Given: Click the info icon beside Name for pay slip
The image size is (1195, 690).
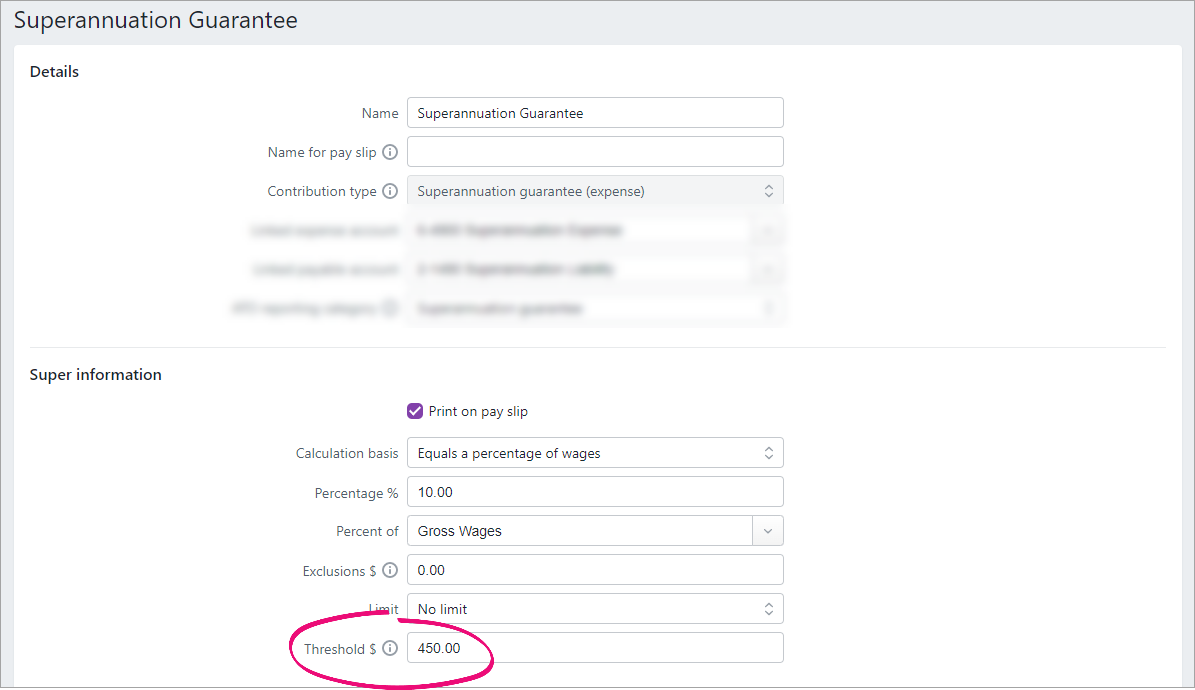Looking at the screenshot, I should pyautogui.click(x=390, y=153).
